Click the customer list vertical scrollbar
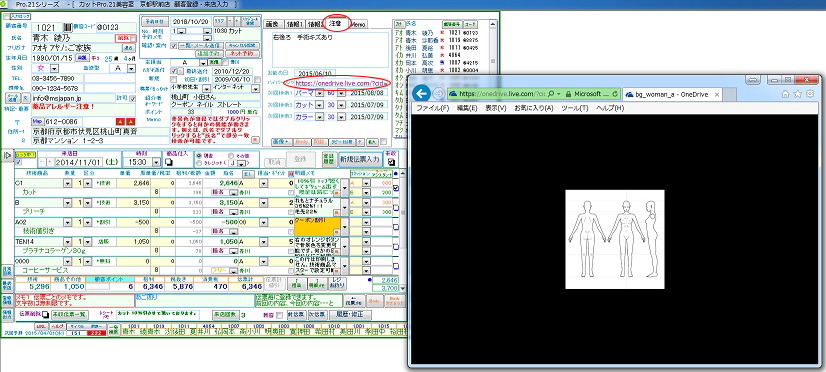 (493, 50)
